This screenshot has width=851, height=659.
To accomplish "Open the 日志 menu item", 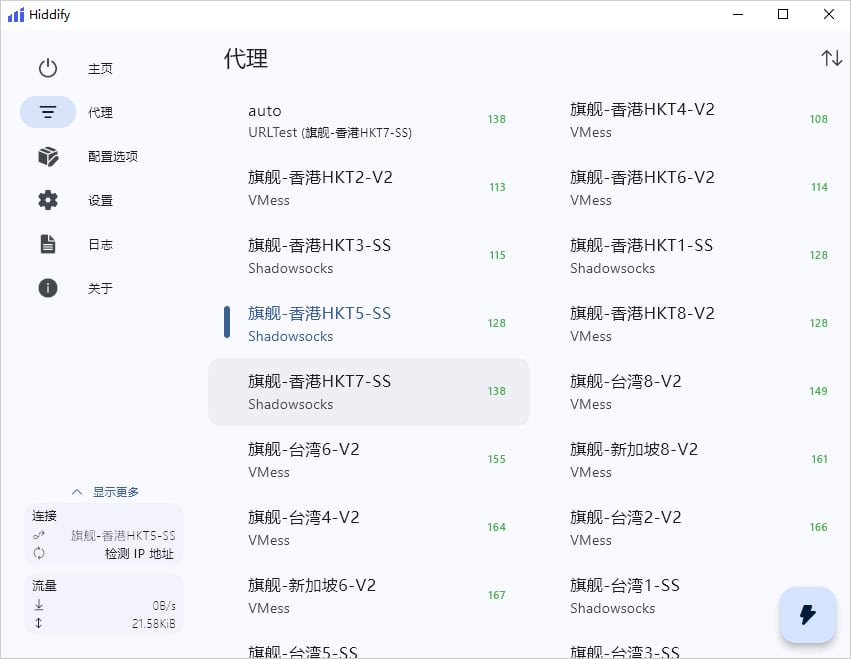I will [x=100, y=244].
